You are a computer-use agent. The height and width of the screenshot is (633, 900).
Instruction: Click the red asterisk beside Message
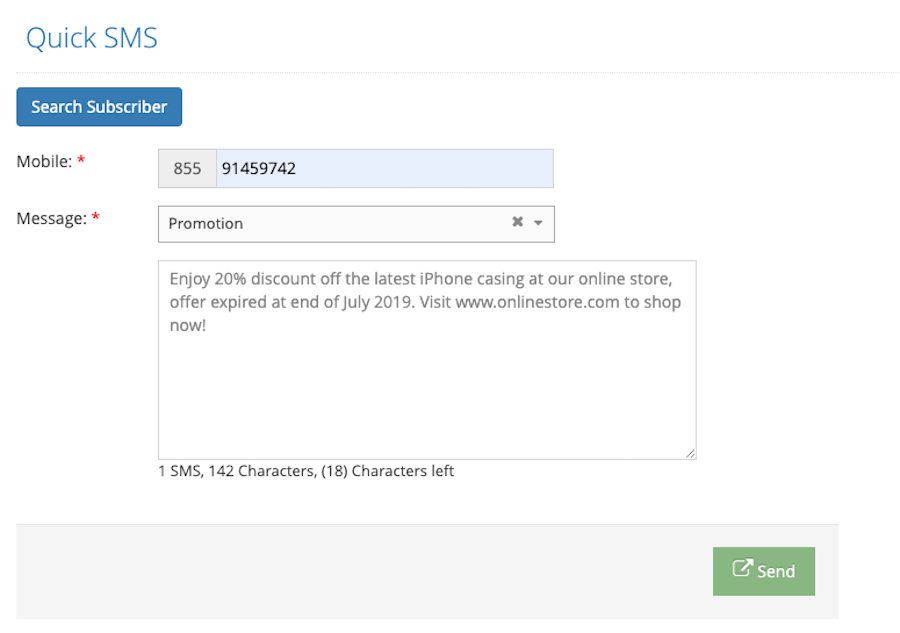coord(96,216)
